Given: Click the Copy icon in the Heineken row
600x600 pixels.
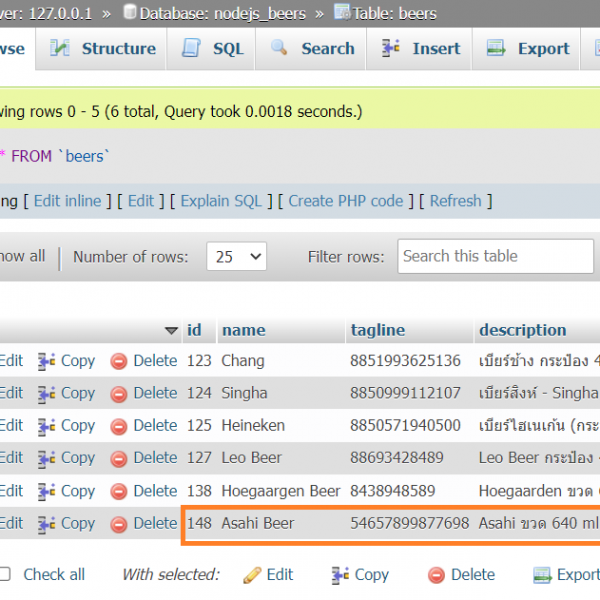Looking at the screenshot, I should (47, 426).
